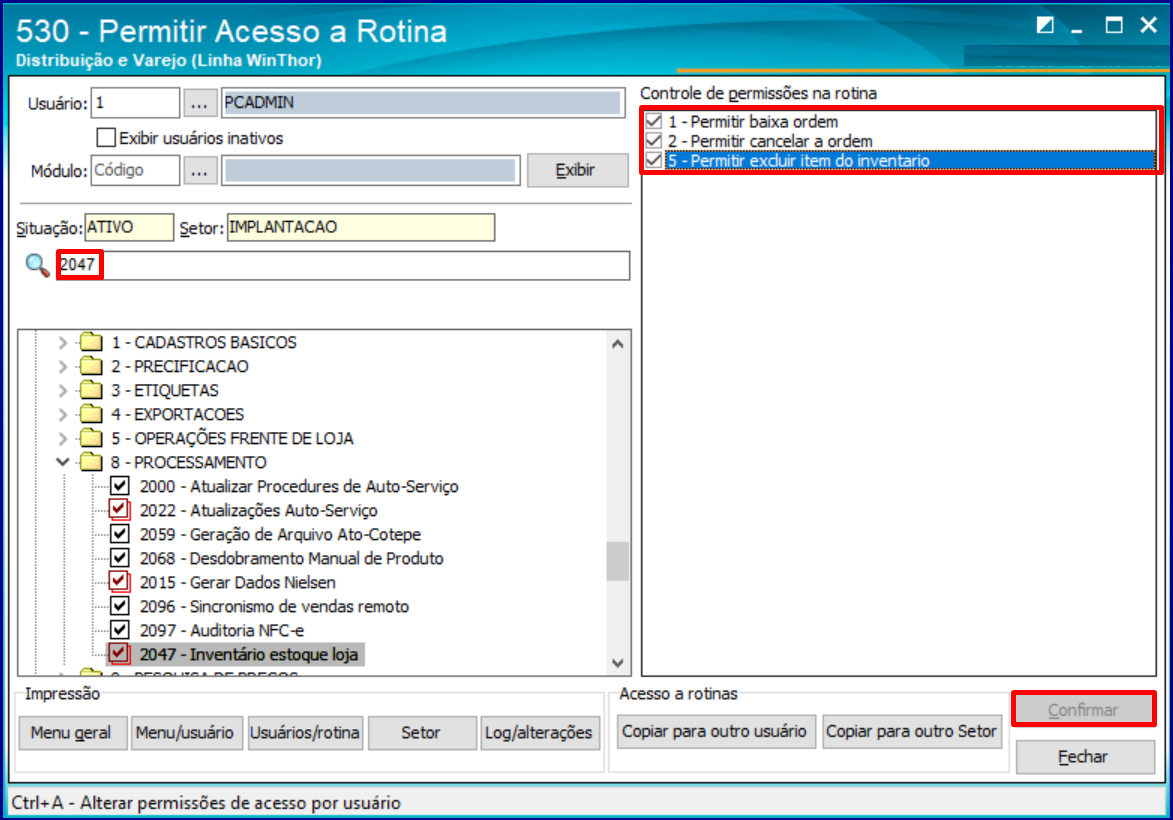Select tree row 2096 - Sincronismo de vendas remoto
Screen dimensions: 1173x820
(x=274, y=606)
